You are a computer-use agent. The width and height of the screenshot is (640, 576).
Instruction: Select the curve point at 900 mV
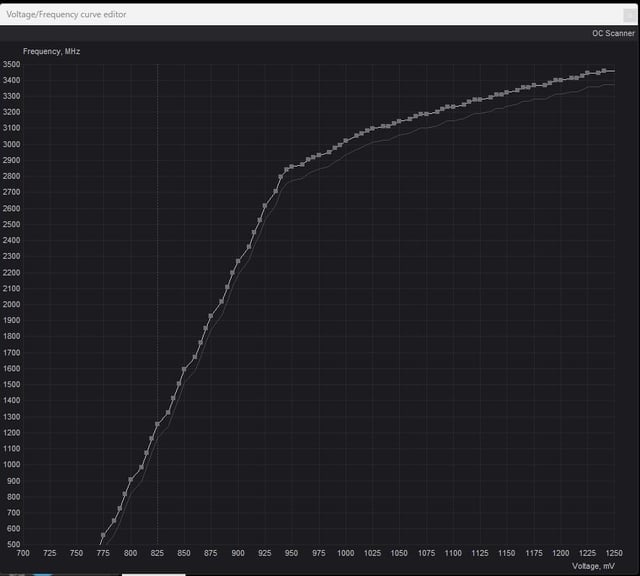238,261
